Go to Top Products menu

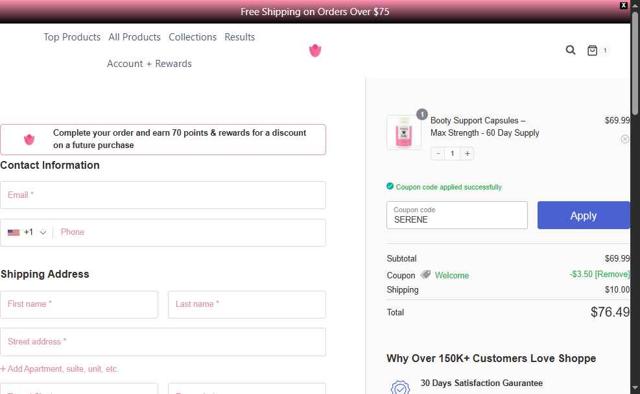tap(72, 37)
